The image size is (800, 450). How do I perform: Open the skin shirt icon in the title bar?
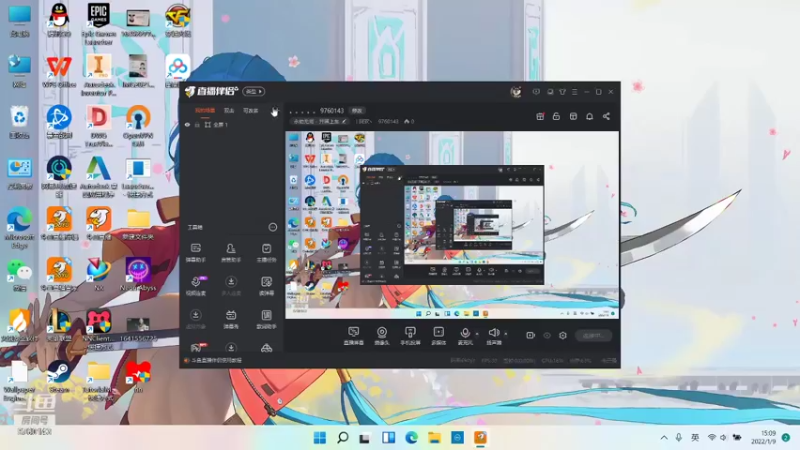tap(562, 92)
